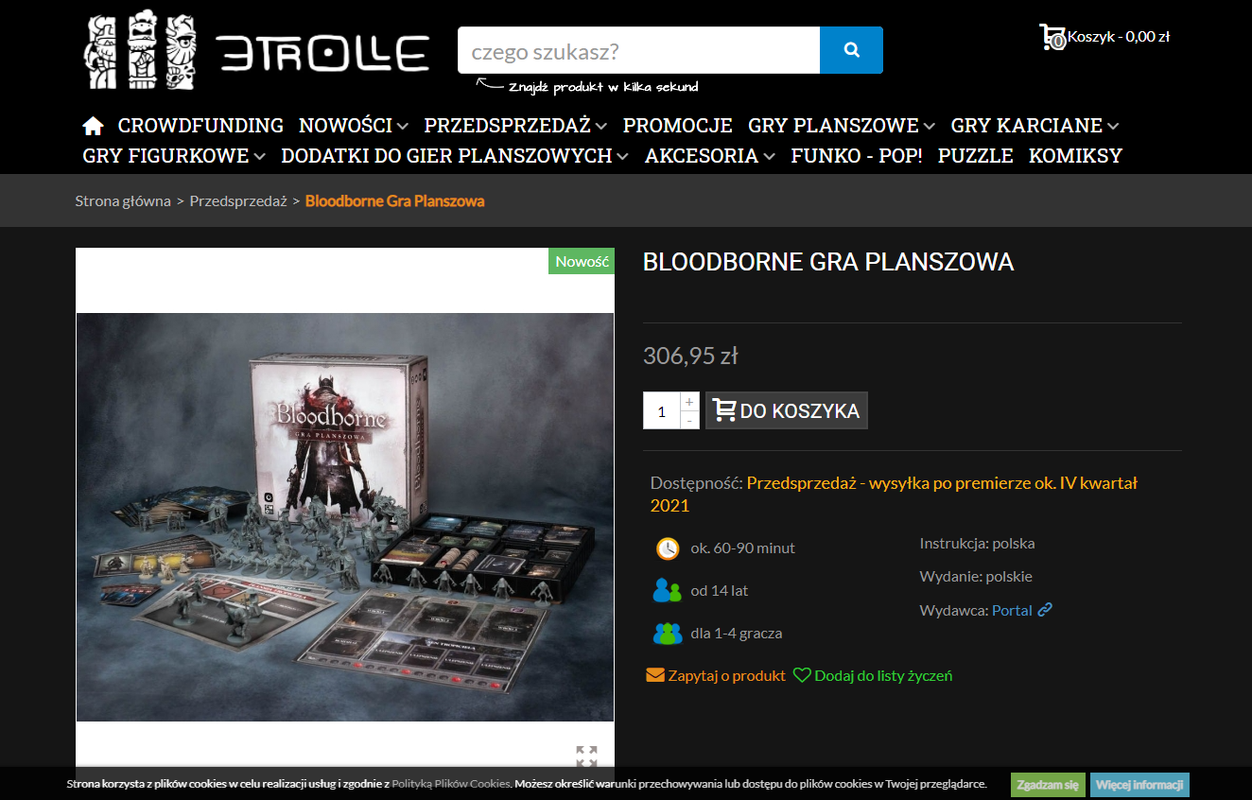Expand the Nowości menu
Image resolution: width=1252 pixels, height=800 pixels.
tap(354, 125)
